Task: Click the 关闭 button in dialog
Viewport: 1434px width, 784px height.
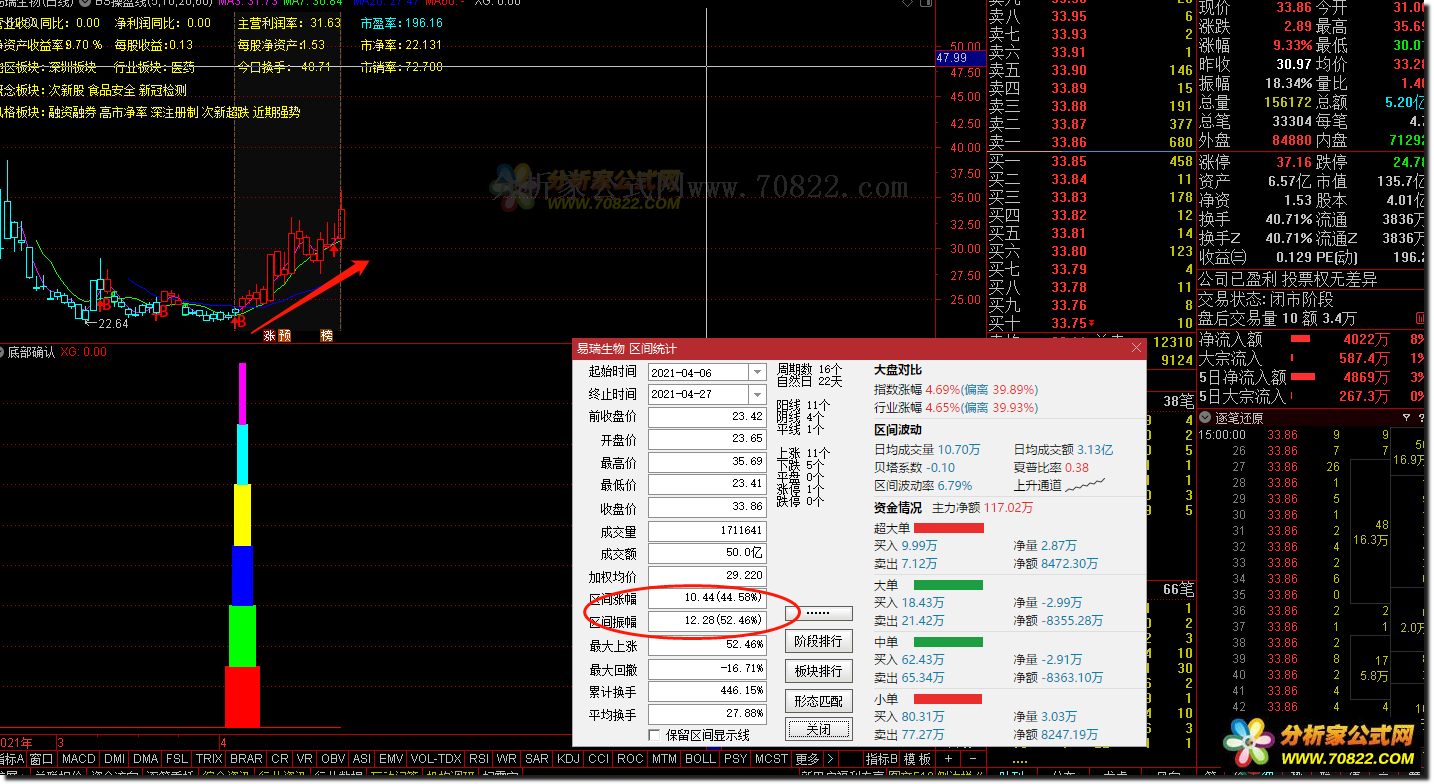Action: tap(818, 728)
